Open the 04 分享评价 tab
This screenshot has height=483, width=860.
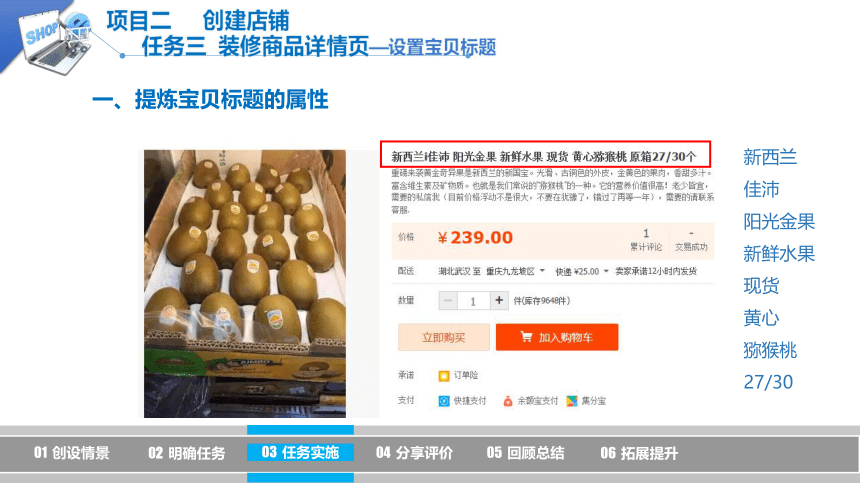coord(414,453)
